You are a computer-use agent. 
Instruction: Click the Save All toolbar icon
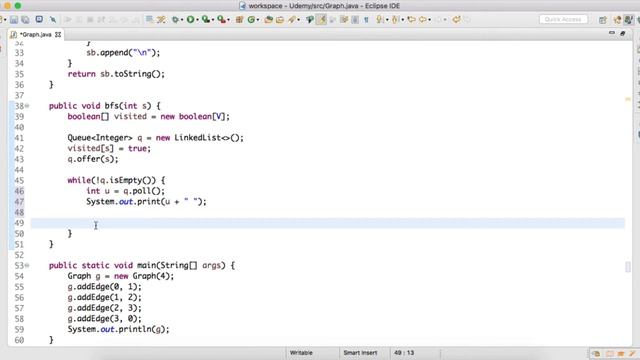coord(25,20)
